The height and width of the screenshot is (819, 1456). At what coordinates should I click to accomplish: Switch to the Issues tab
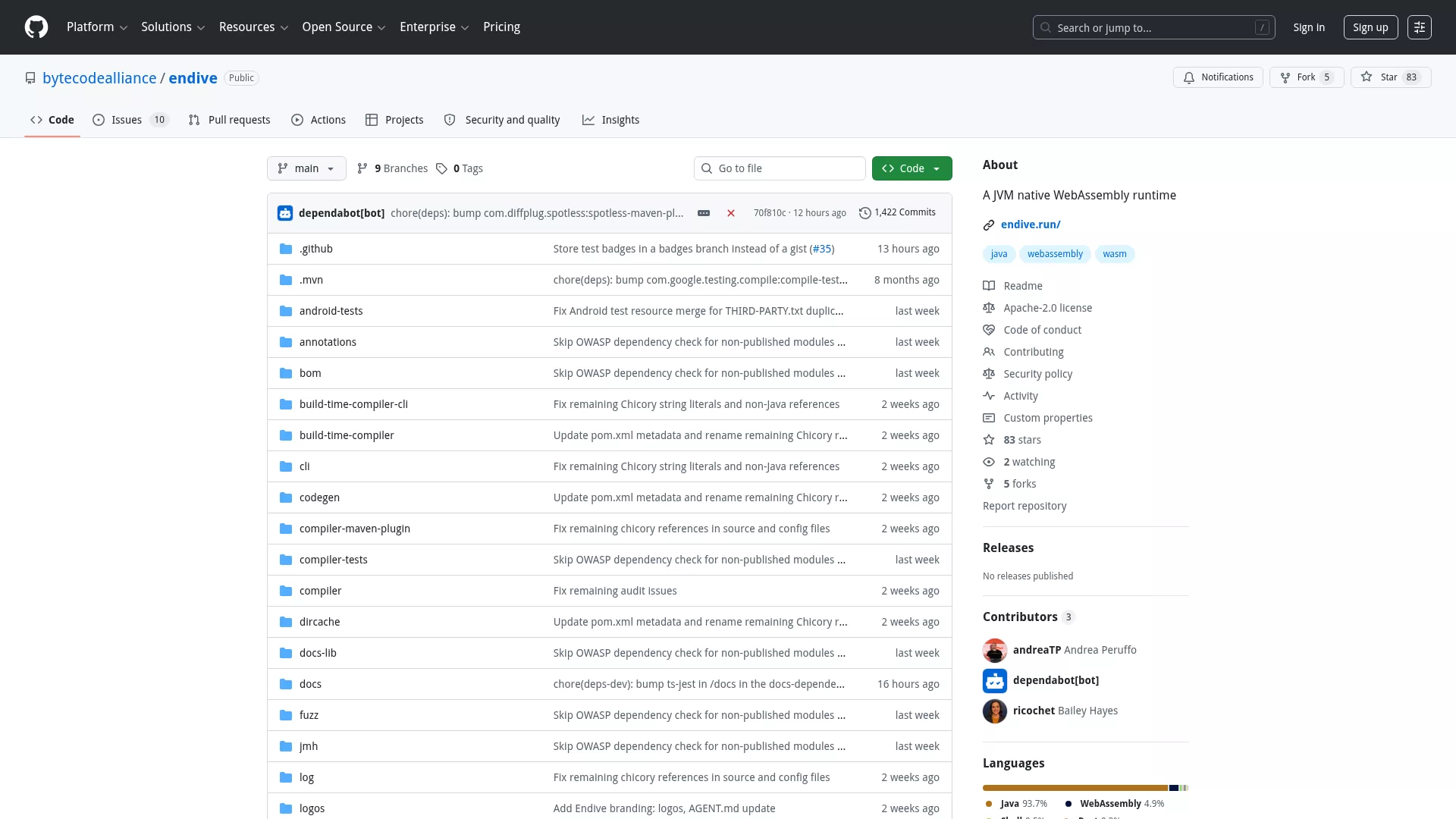tap(130, 120)
